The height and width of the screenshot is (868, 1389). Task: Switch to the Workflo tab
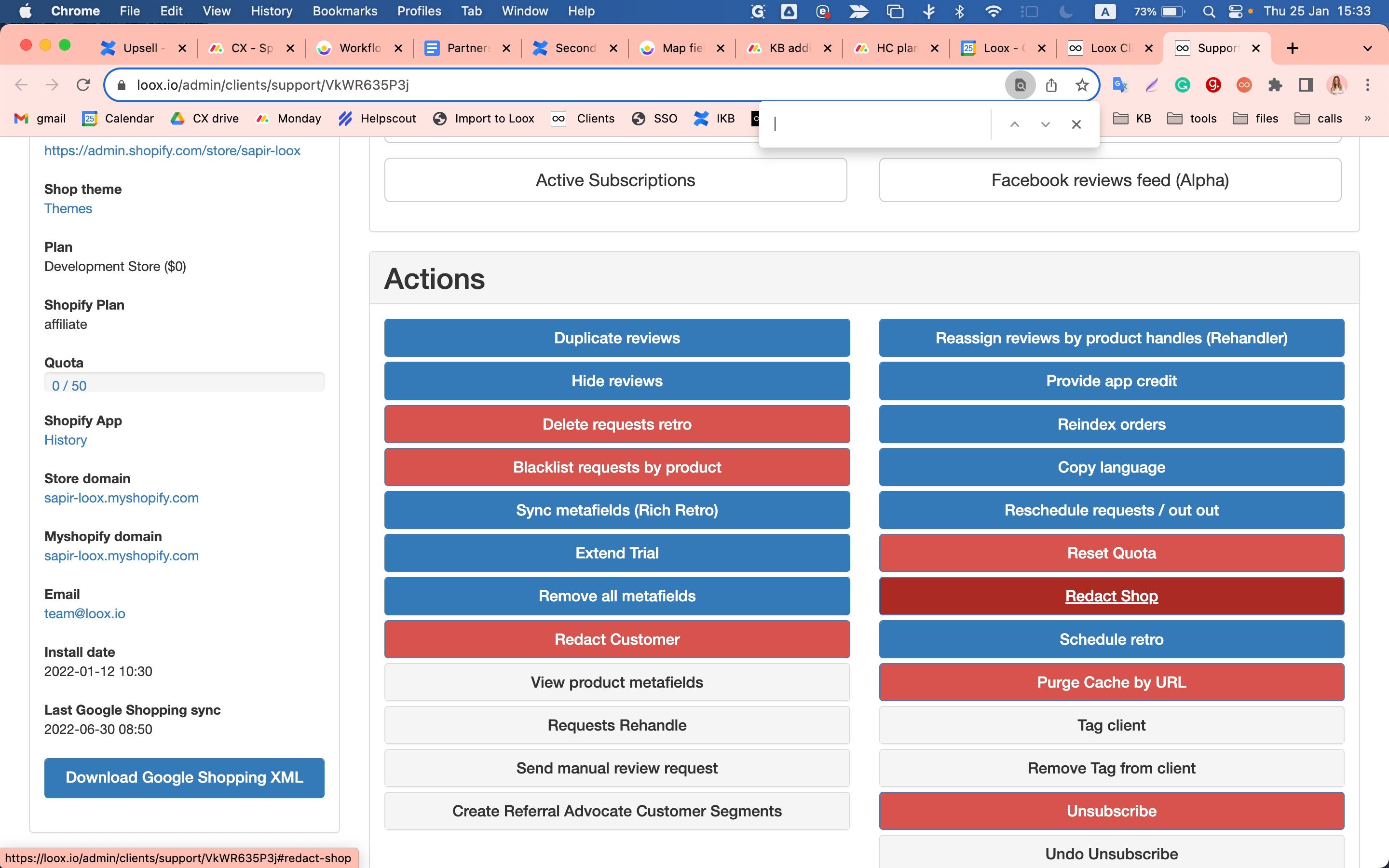coord(359,48)
